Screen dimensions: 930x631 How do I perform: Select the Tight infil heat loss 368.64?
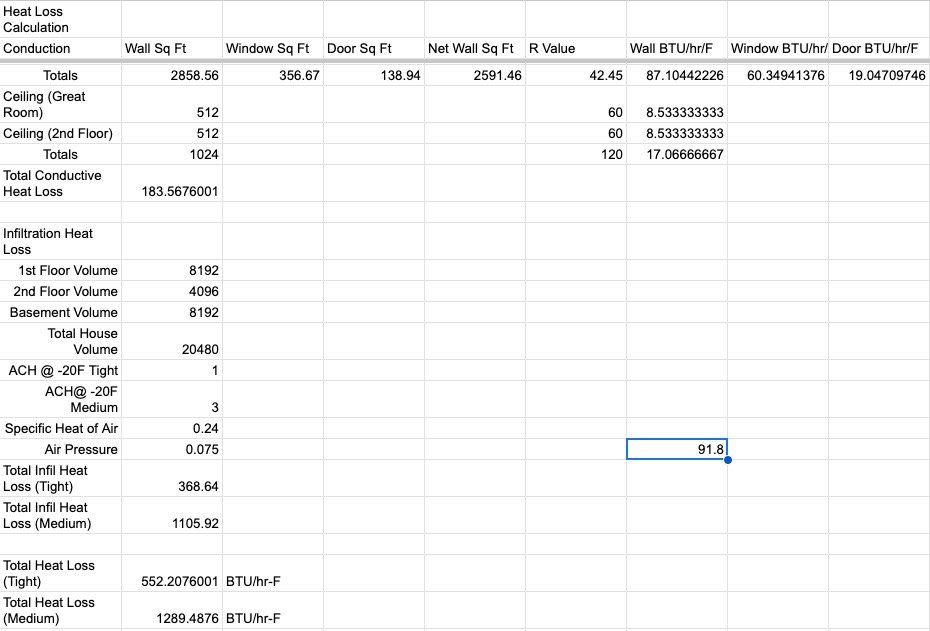[x=172, y=478]
